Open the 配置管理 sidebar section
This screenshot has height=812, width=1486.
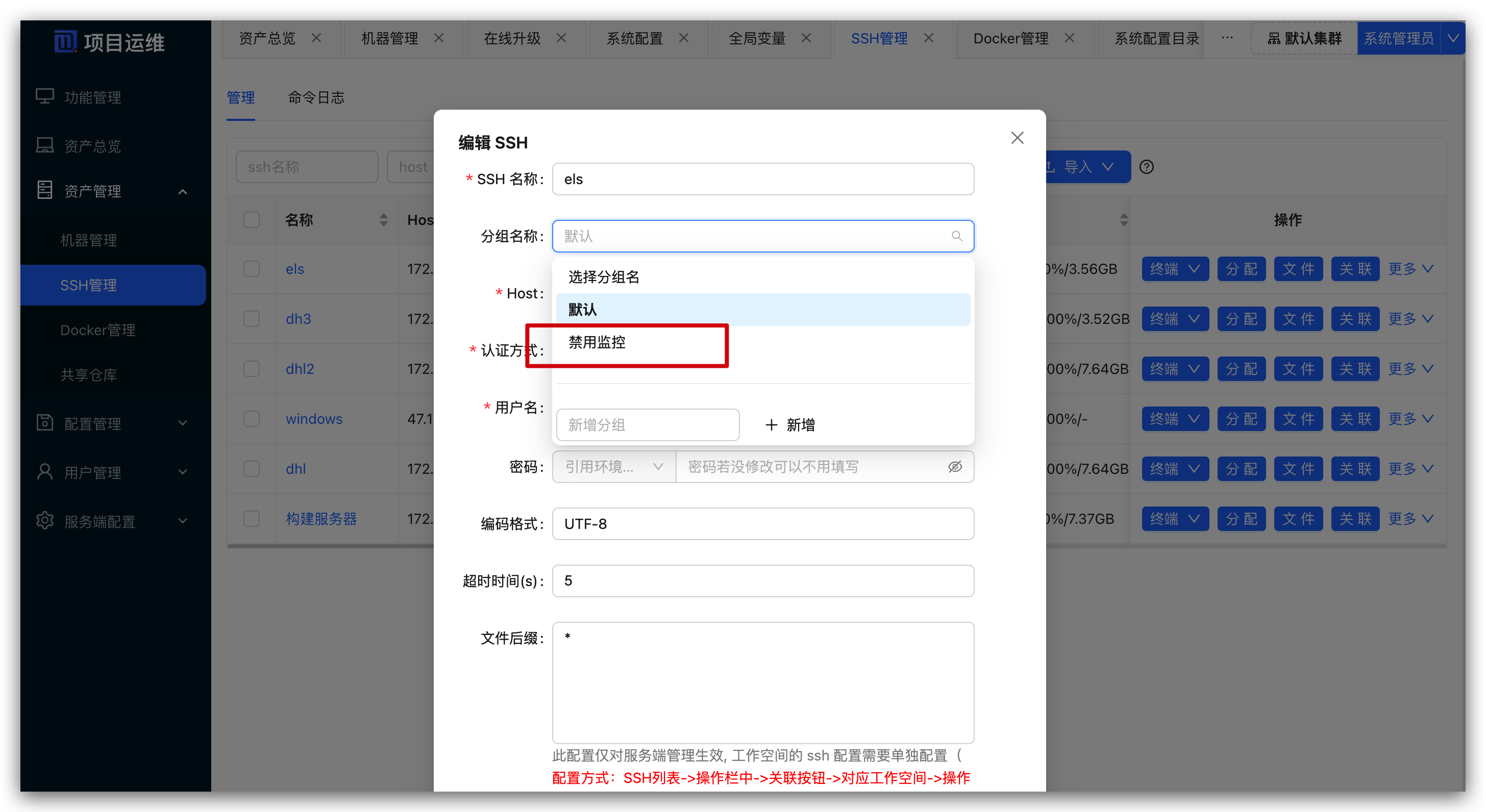click(92, 424)
